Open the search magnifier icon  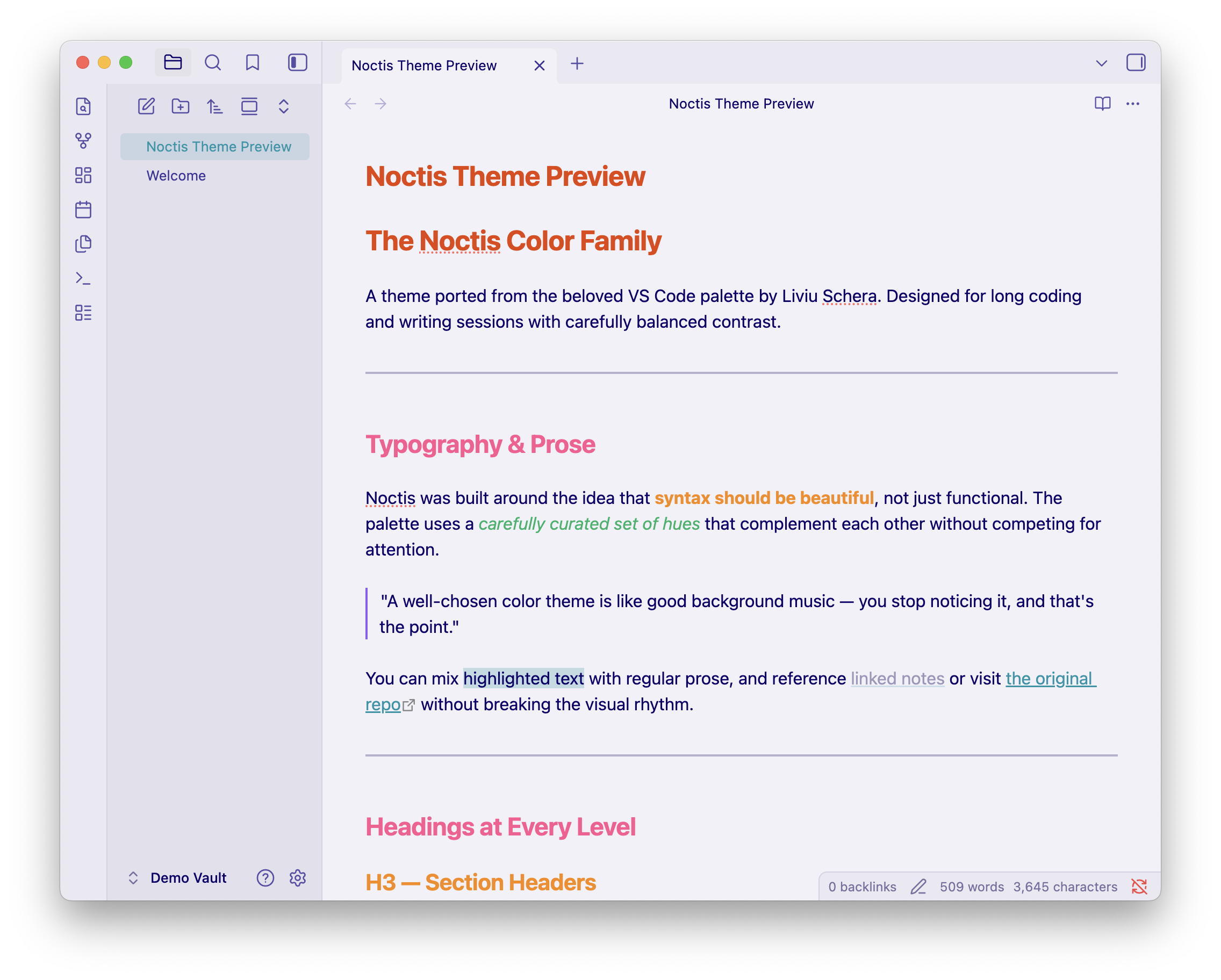pyautogui.click(x=213, y=62)
